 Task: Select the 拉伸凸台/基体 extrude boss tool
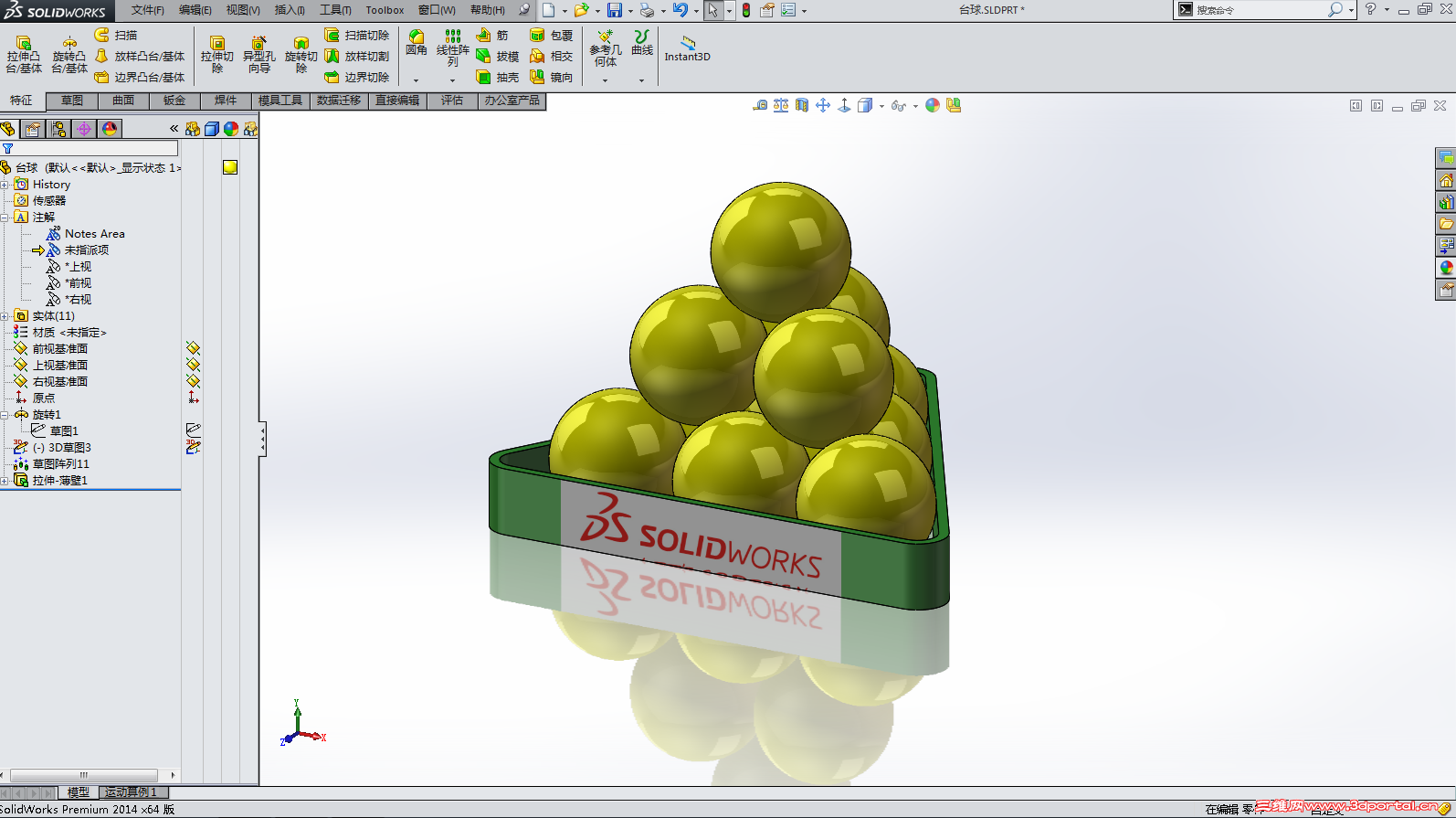pyautogui.click(x=24, y=55)
